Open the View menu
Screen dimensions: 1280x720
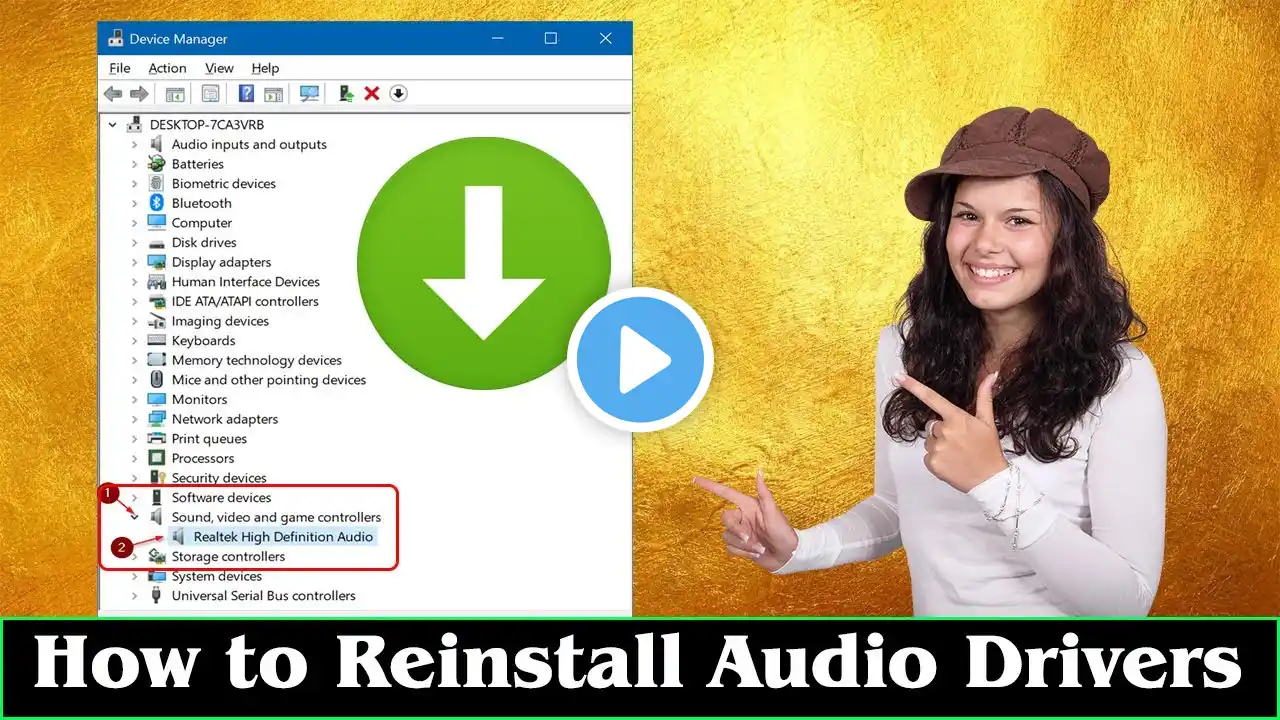pos(219,68)
